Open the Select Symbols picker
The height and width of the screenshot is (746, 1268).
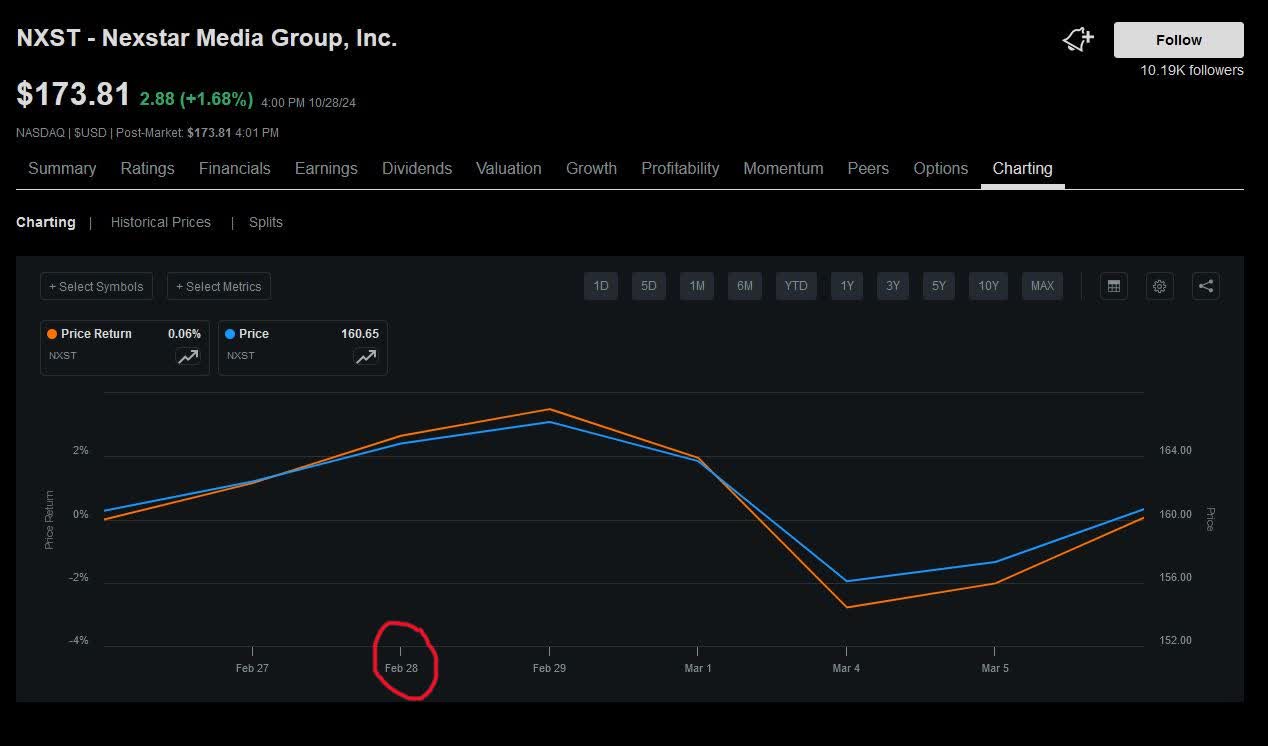click(96, 286)
